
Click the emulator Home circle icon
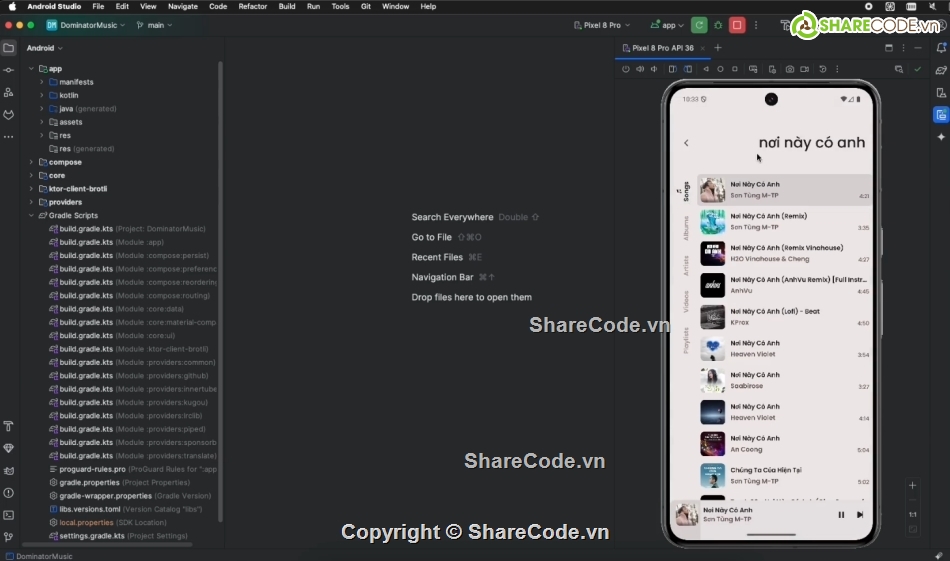click(x=720, y=69)
